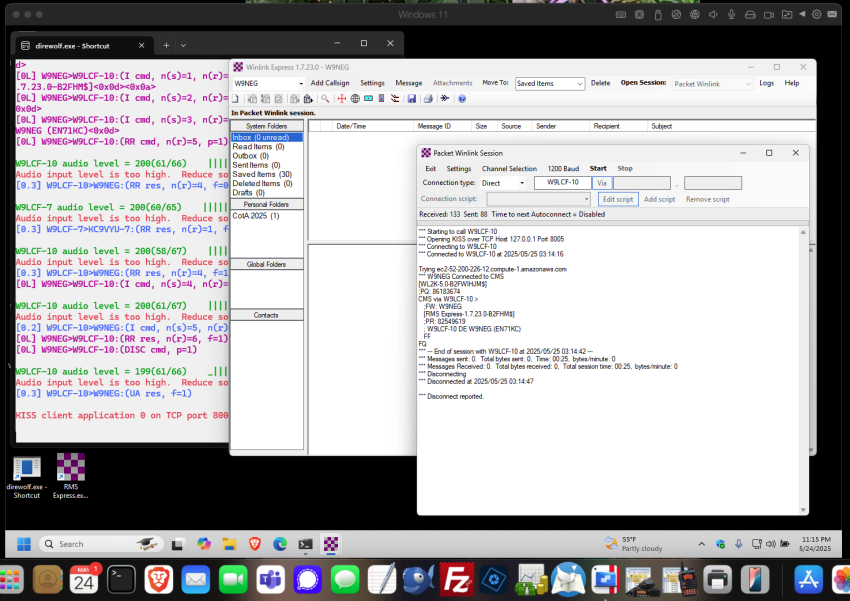Click the red door-shaped toolbar icon
This screenshot has width=850, height=601.
tap(382, 99)
